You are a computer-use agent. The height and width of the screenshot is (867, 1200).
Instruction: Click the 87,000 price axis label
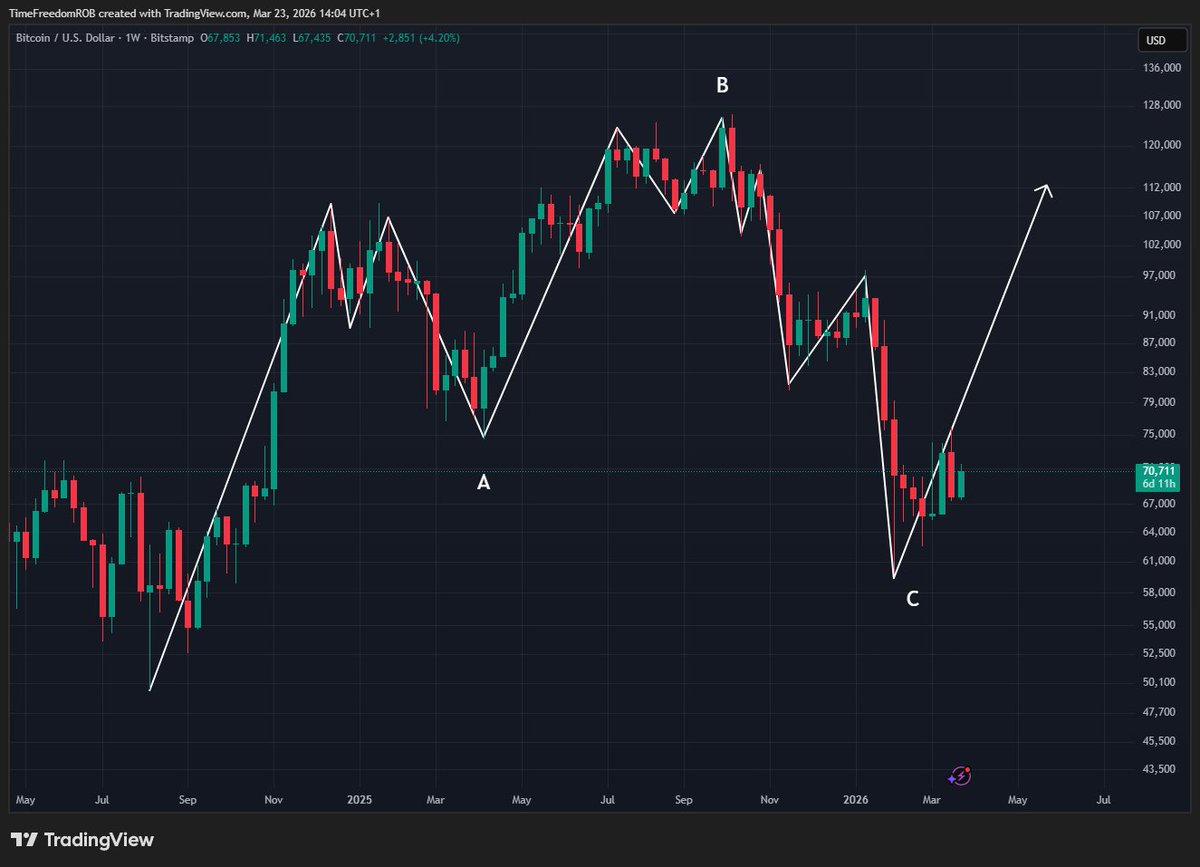pos(1157,342)
